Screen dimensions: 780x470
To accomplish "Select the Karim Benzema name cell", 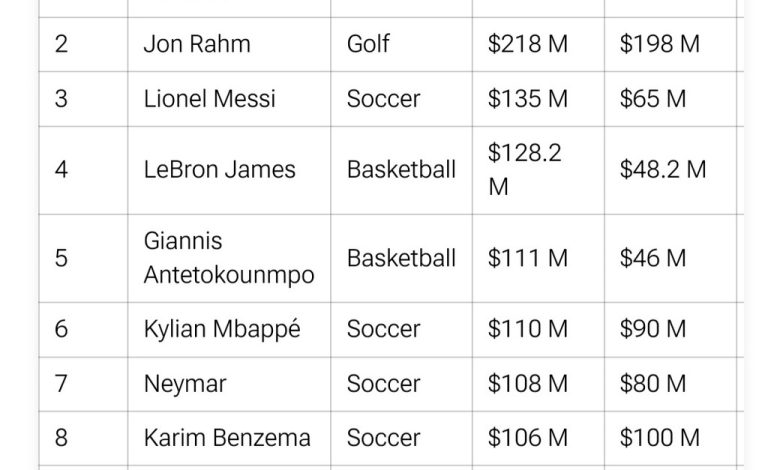I will (227, 438).
